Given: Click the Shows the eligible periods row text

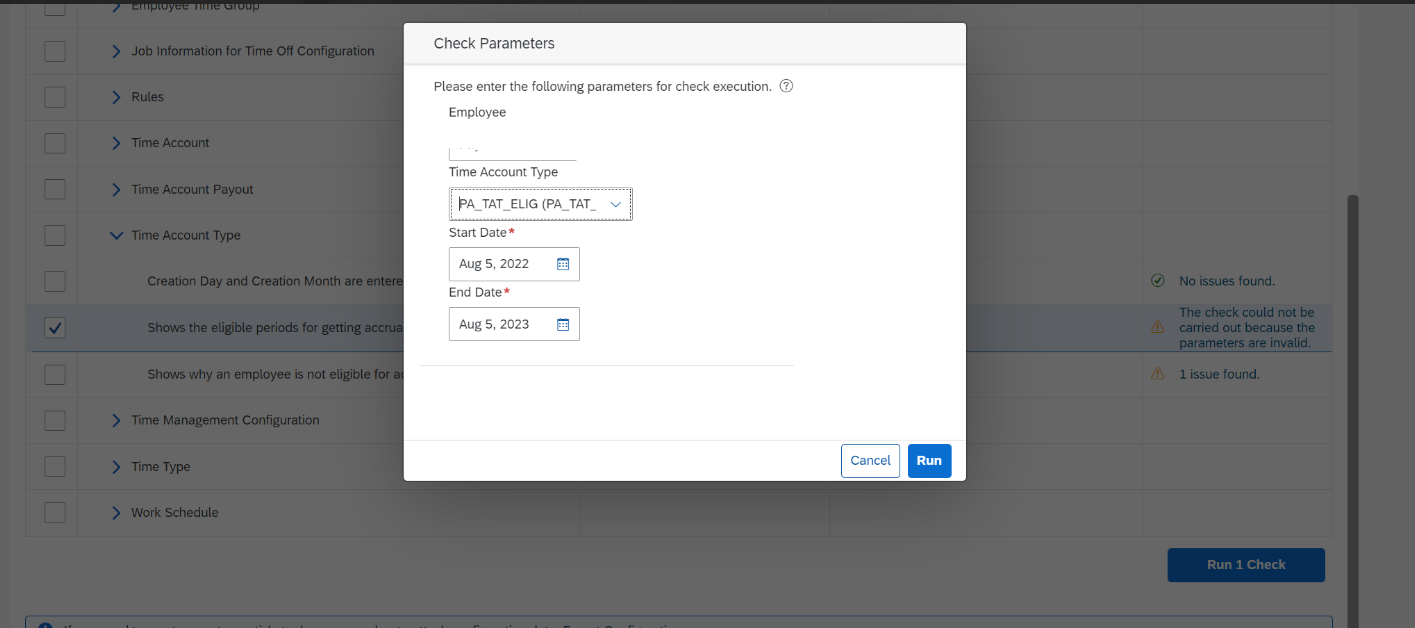Looking at the screenshot, I should tap(275, 327).
